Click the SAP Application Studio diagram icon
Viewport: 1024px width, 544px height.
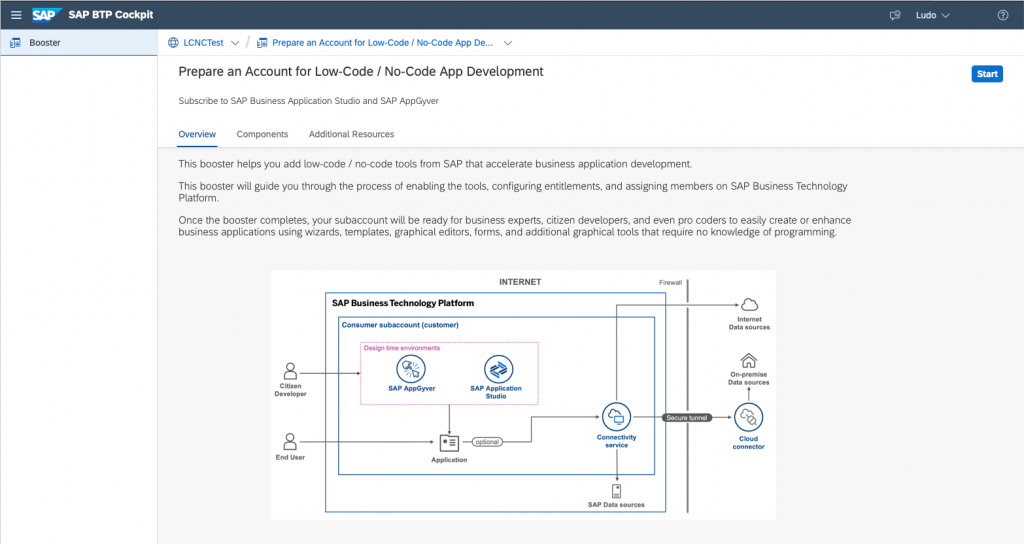click(x=498, y=369)
